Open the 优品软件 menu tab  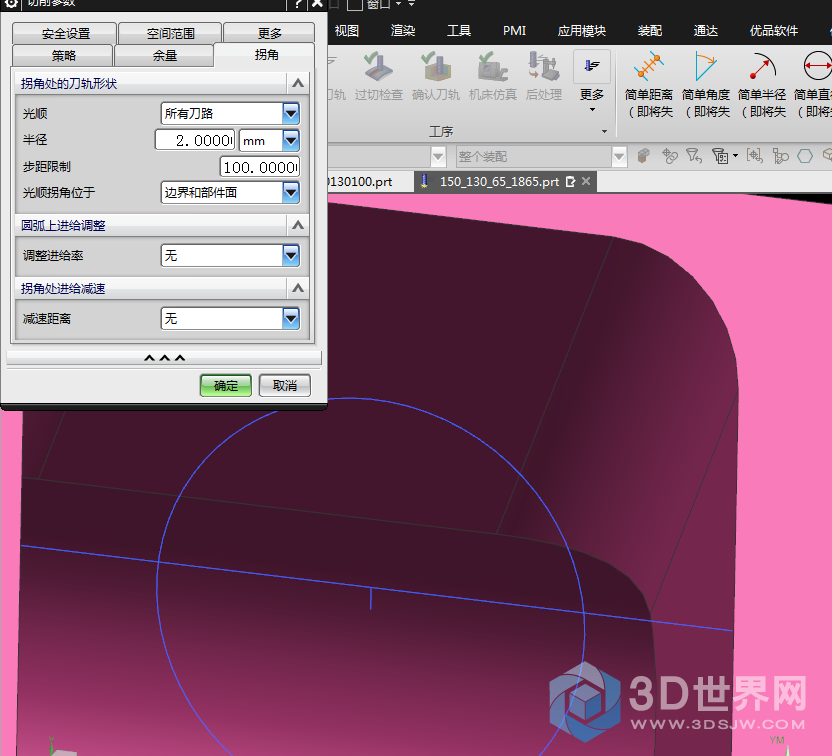click(x=774, y=31)
